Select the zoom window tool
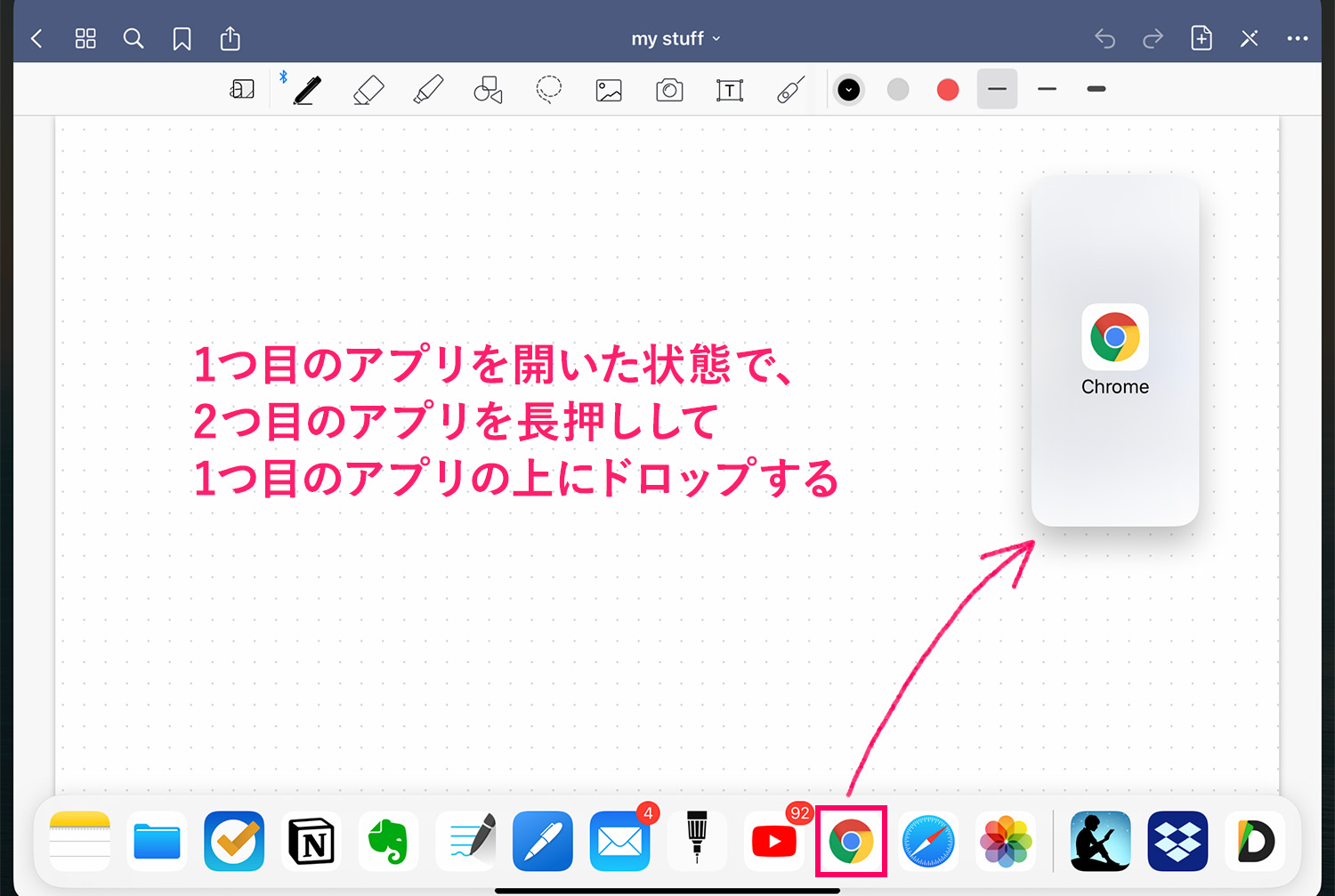The image size is (1335, 896). coord(242,89)
